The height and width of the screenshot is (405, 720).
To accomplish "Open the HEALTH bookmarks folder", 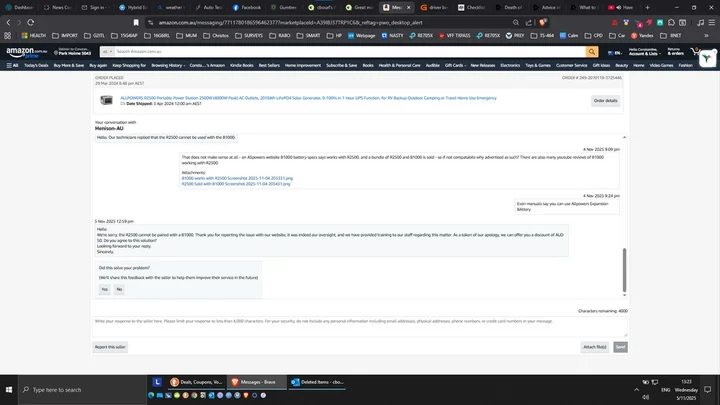I will click(x=34, y=35).
